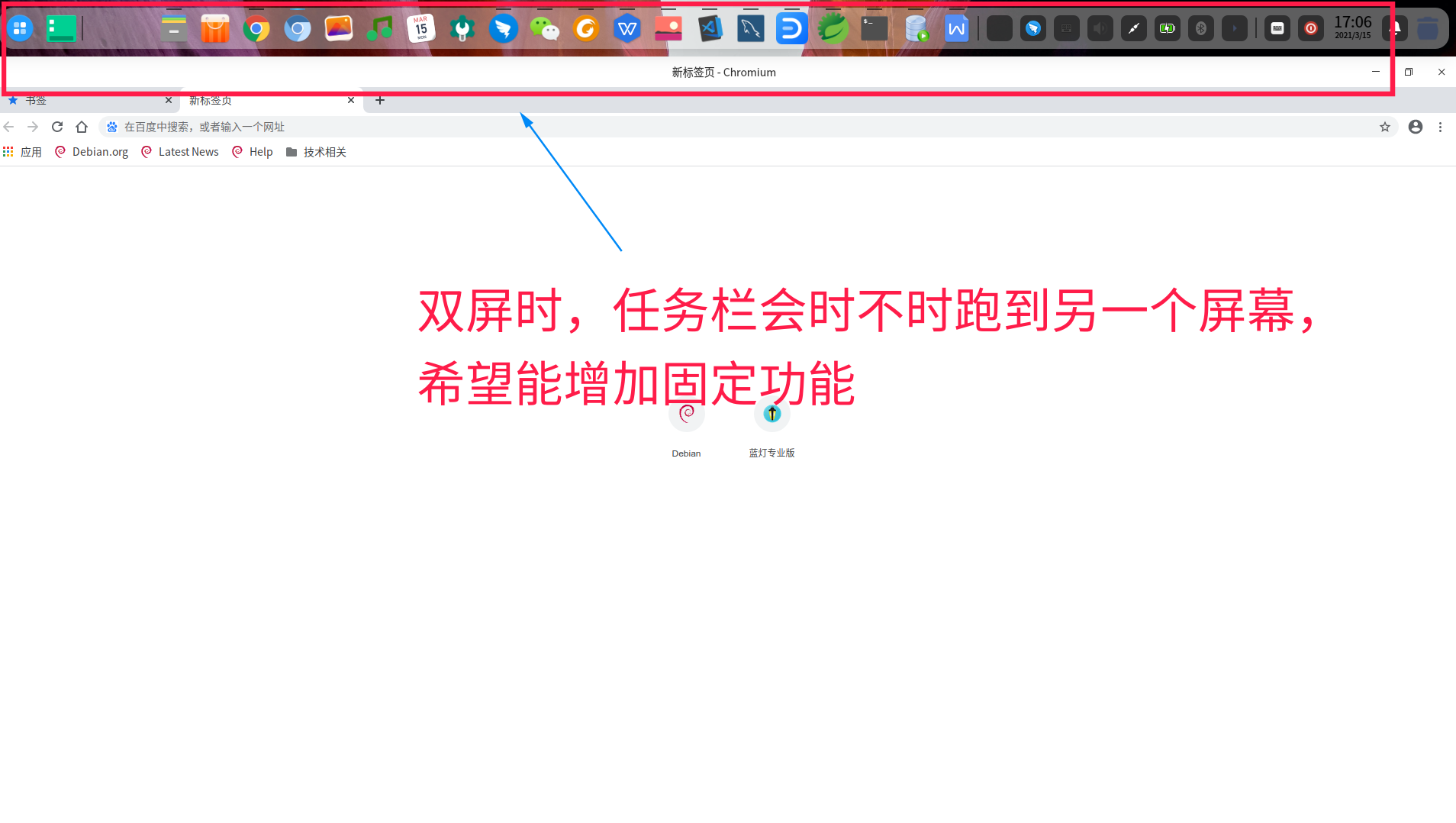Open the 应用 apps shortcut
The image size is (1456, 823).
coord(22,152)
